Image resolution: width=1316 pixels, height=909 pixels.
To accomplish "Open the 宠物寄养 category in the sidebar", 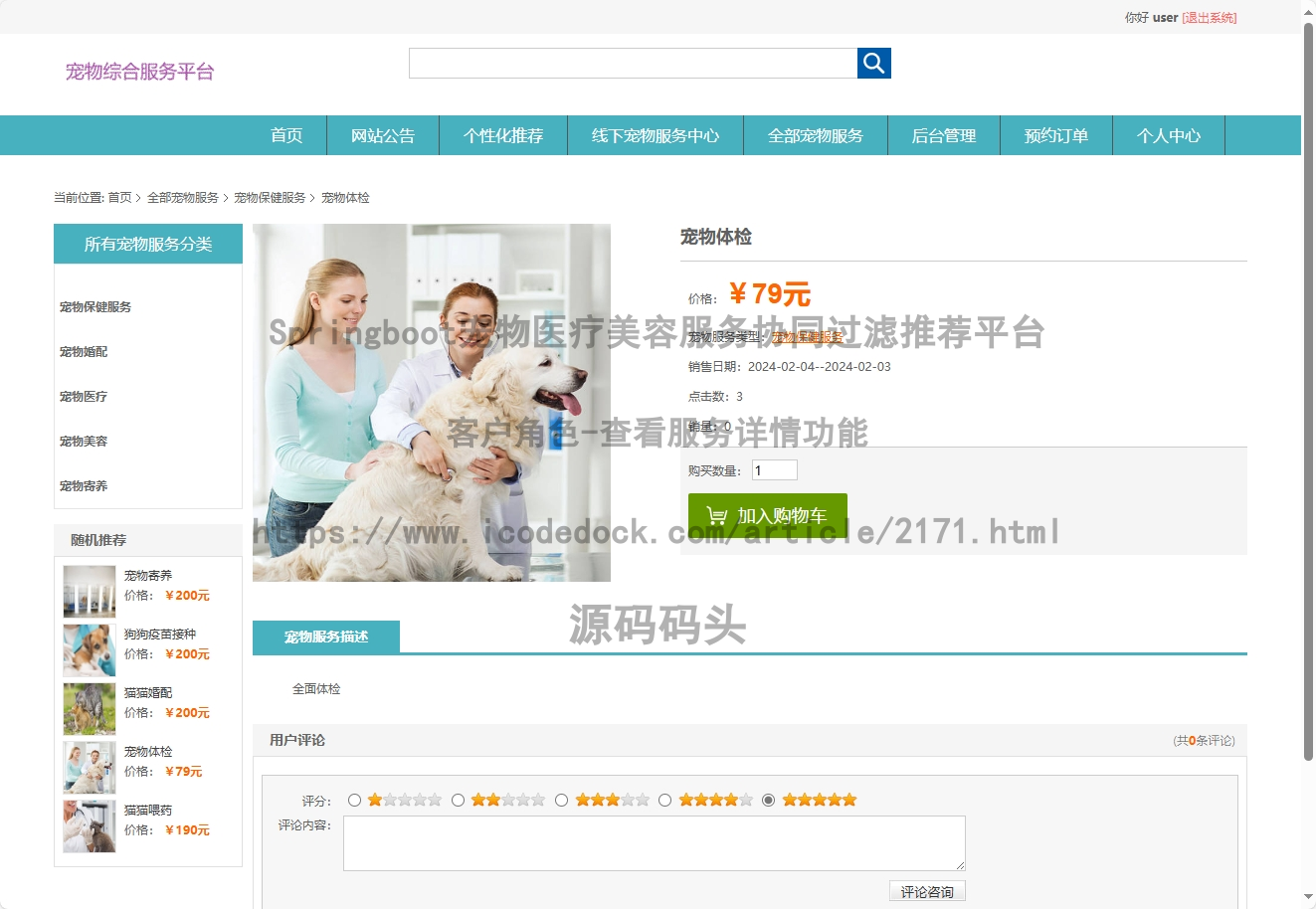I will (x=84, y=486).
